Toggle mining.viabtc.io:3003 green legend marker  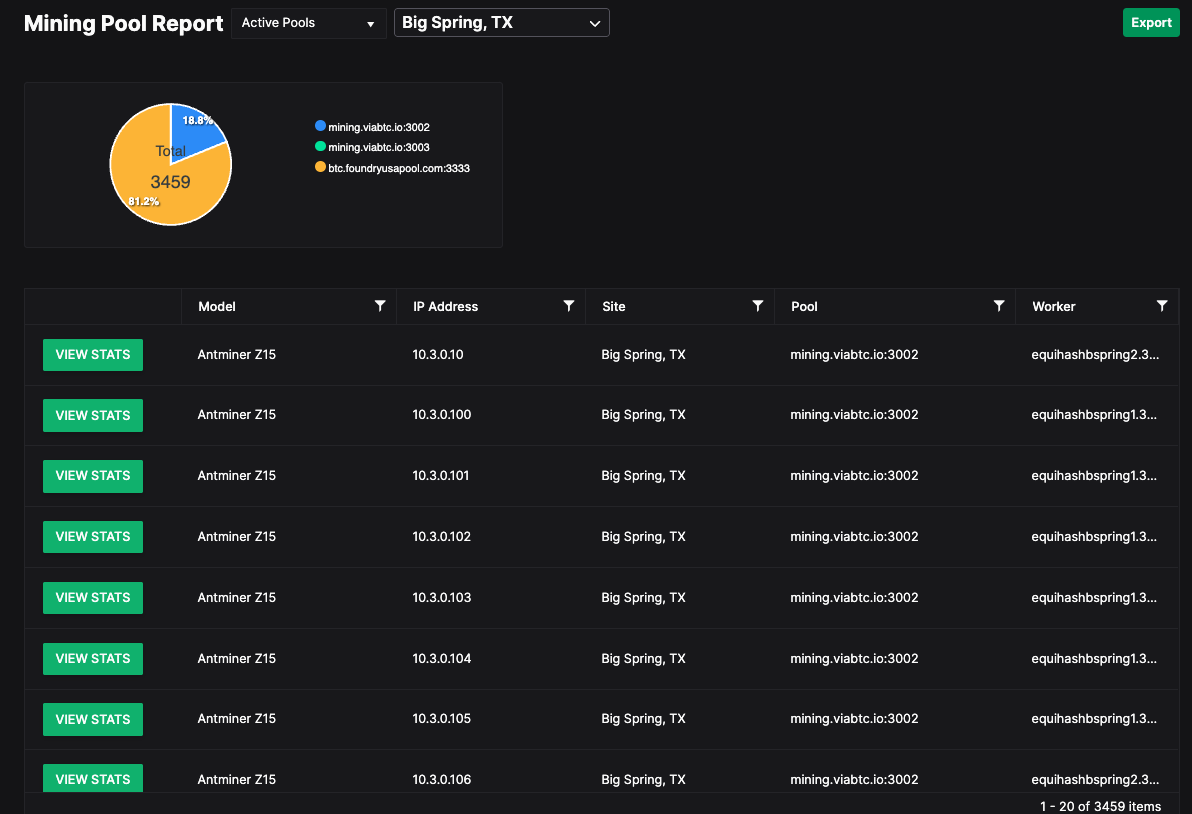(x=320, y=147)
